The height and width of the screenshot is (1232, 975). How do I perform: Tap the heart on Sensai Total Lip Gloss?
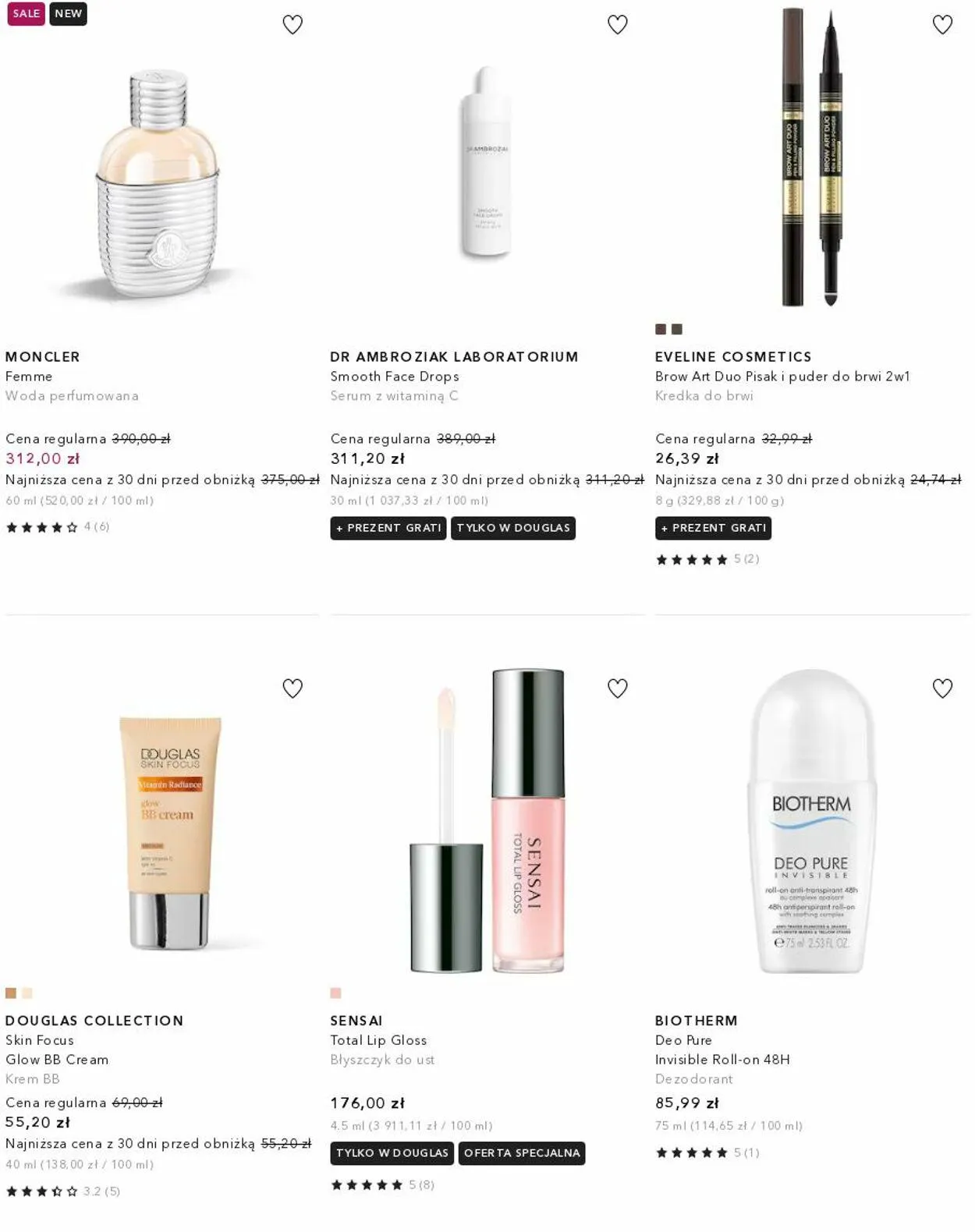point(618,689)
